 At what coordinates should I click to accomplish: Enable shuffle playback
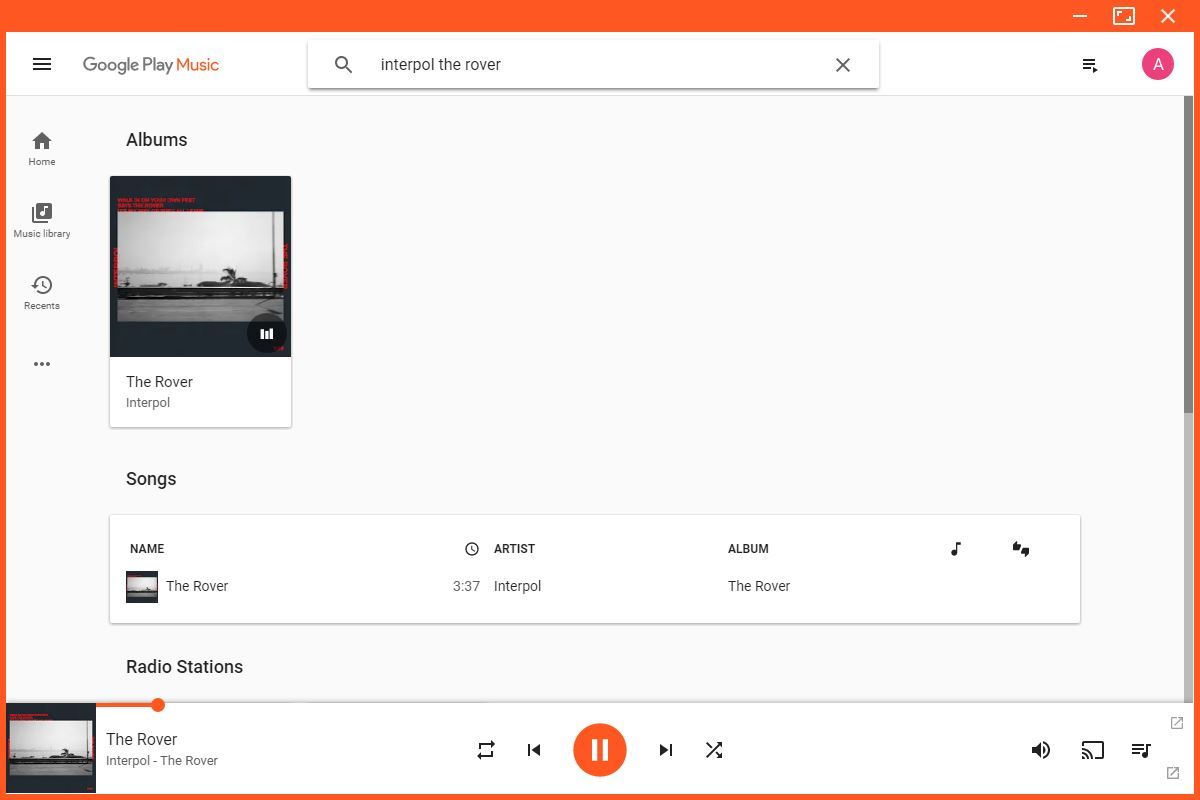(x=714, y=749)
